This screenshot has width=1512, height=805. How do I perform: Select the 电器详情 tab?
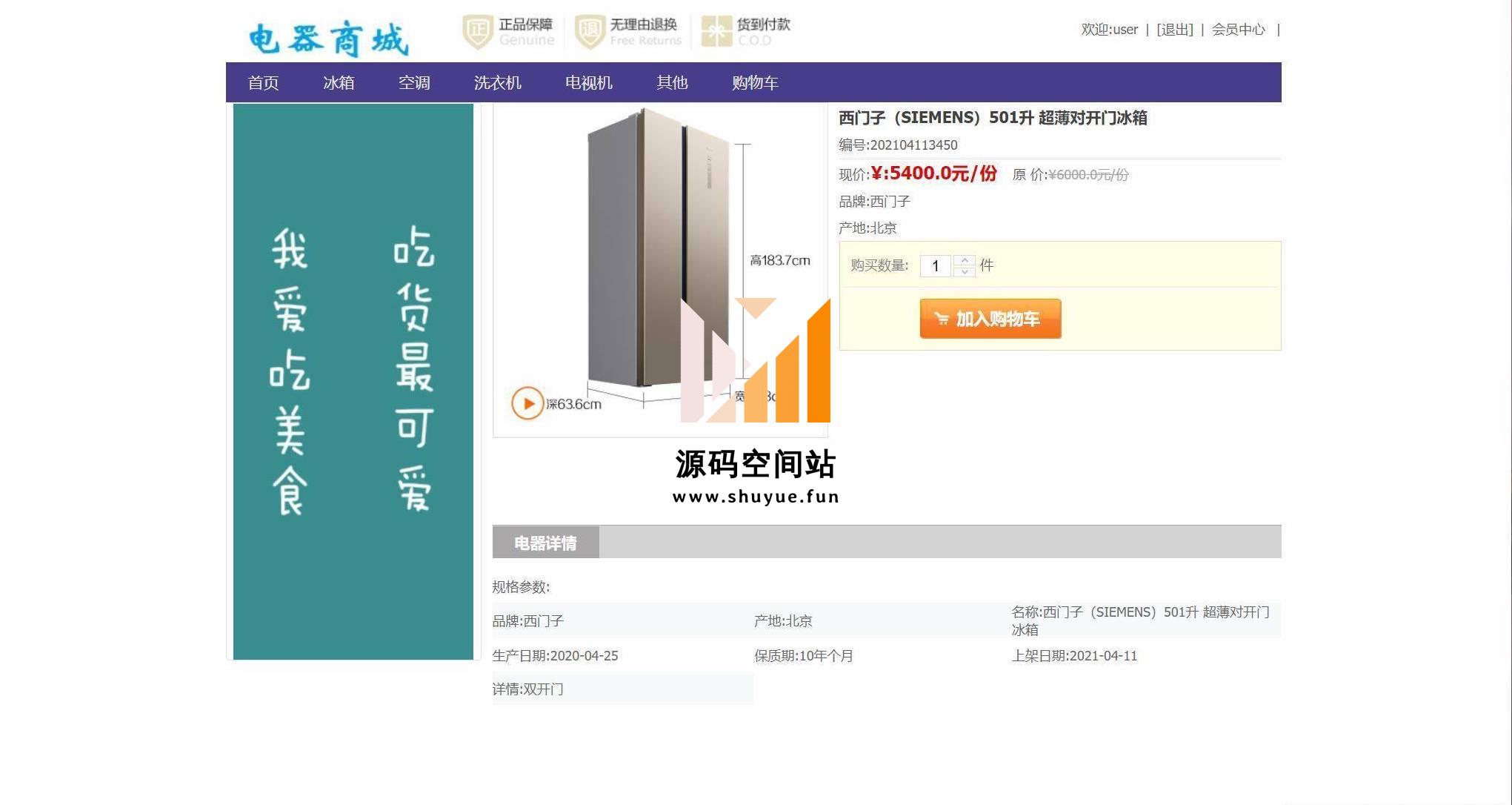(545, 543)
